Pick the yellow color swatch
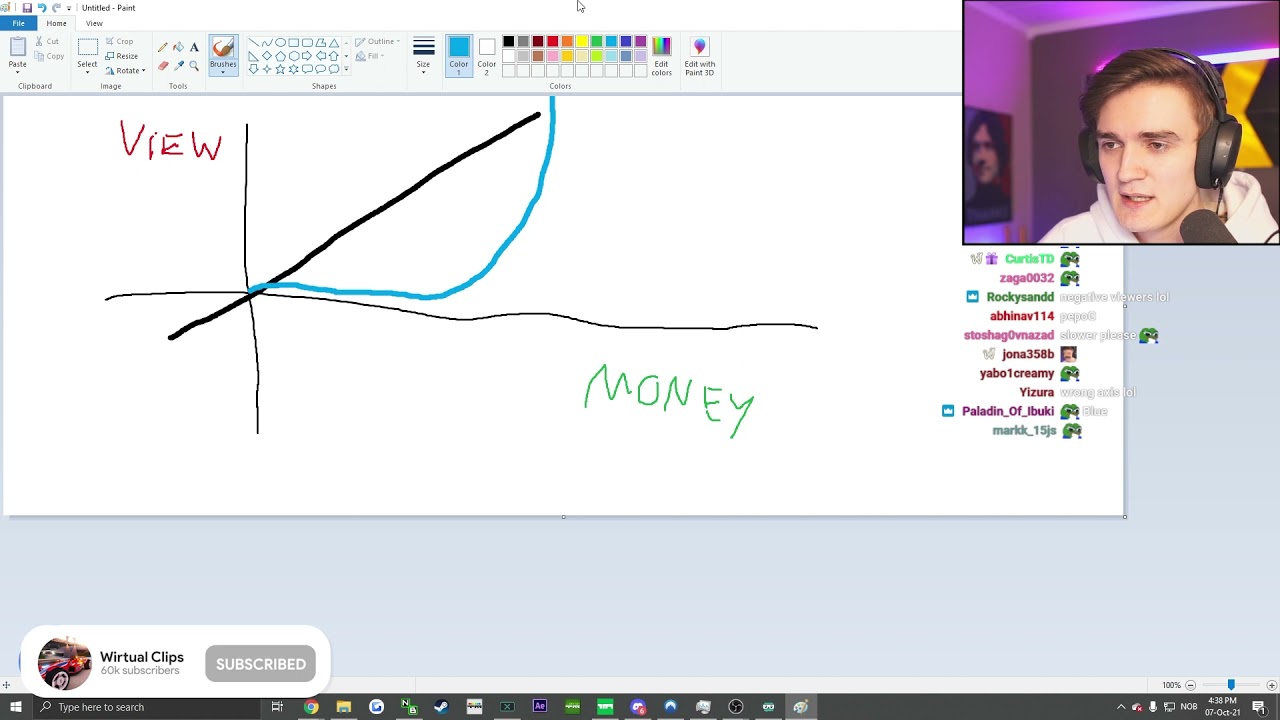Image resolution: width=1280 pixels, height=720 pixels. tap(582, 41)
